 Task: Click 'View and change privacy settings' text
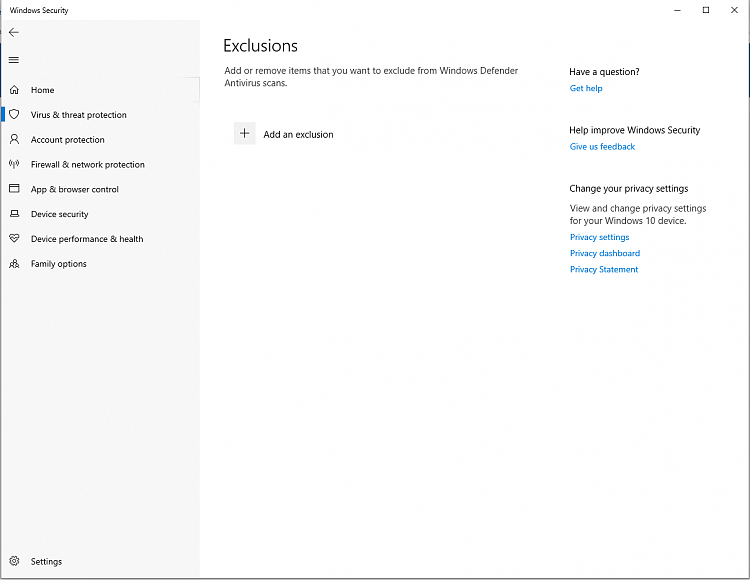(x=638, y=215)
